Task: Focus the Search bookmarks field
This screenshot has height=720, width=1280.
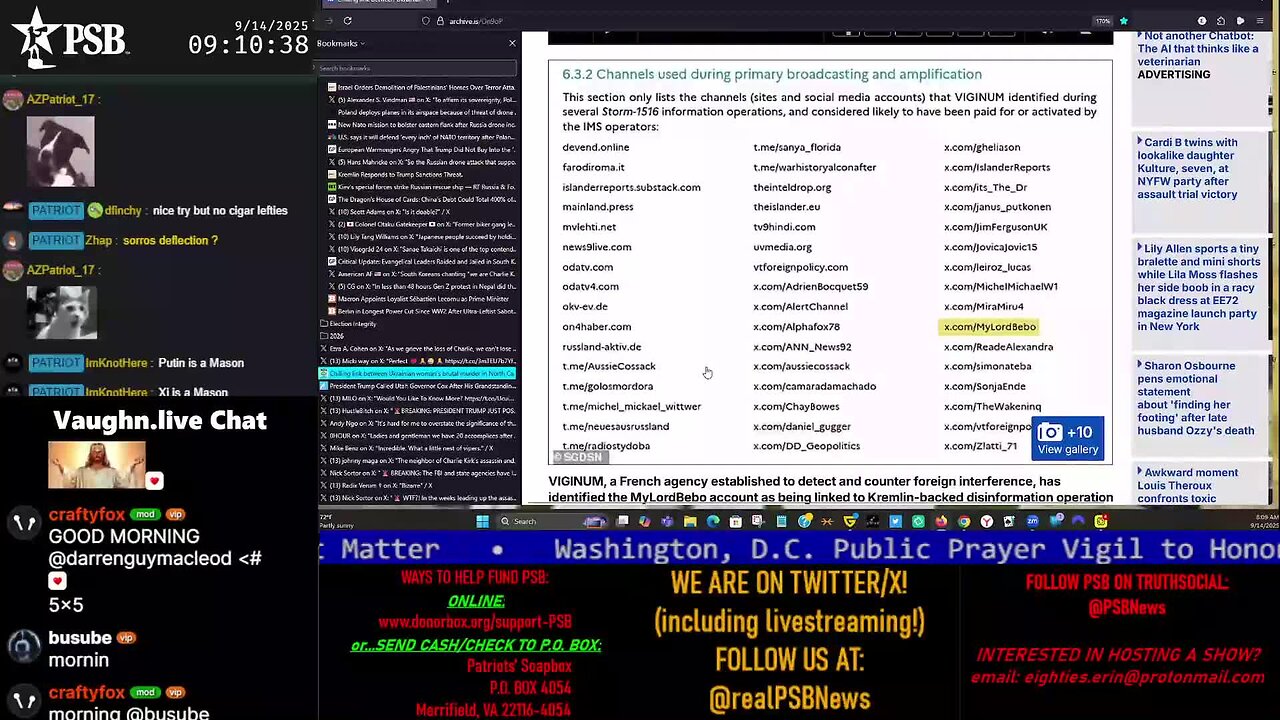Action: (x=417, y=68)
